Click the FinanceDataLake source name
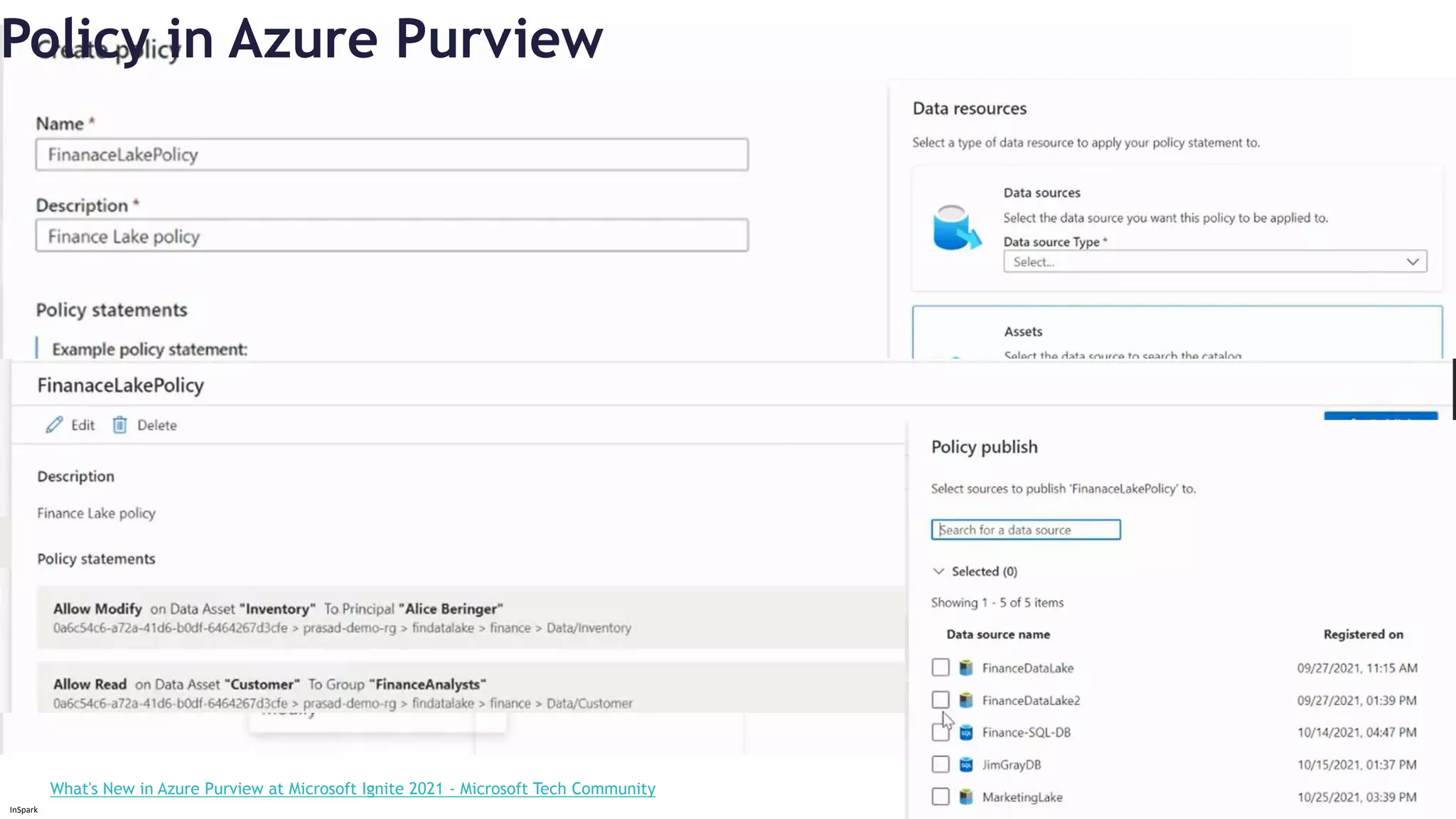The image size is (1456, 819). (1028, 668)
